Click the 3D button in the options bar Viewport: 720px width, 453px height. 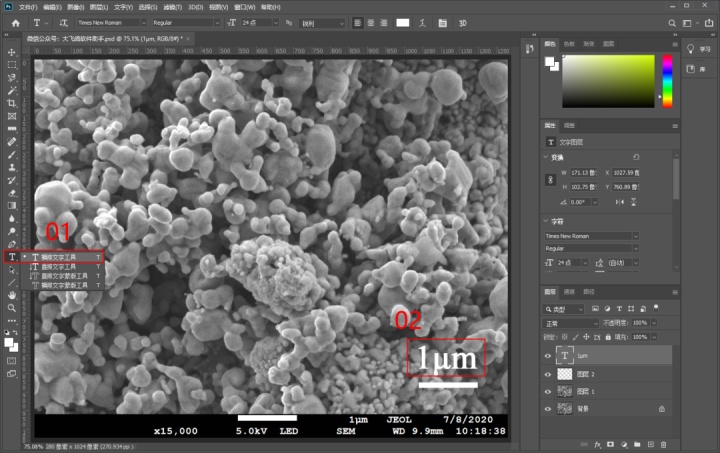[462, 23]
